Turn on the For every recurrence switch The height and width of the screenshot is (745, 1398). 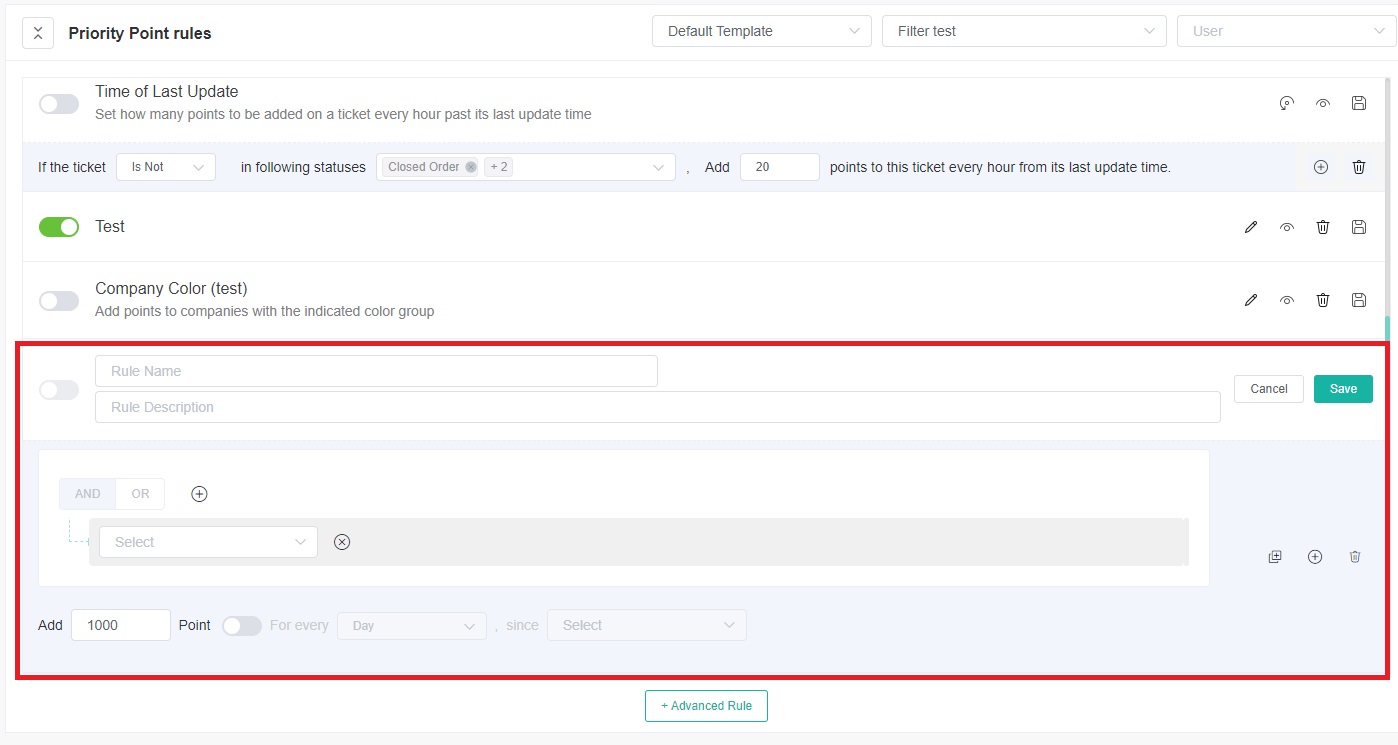click(241, 626)
